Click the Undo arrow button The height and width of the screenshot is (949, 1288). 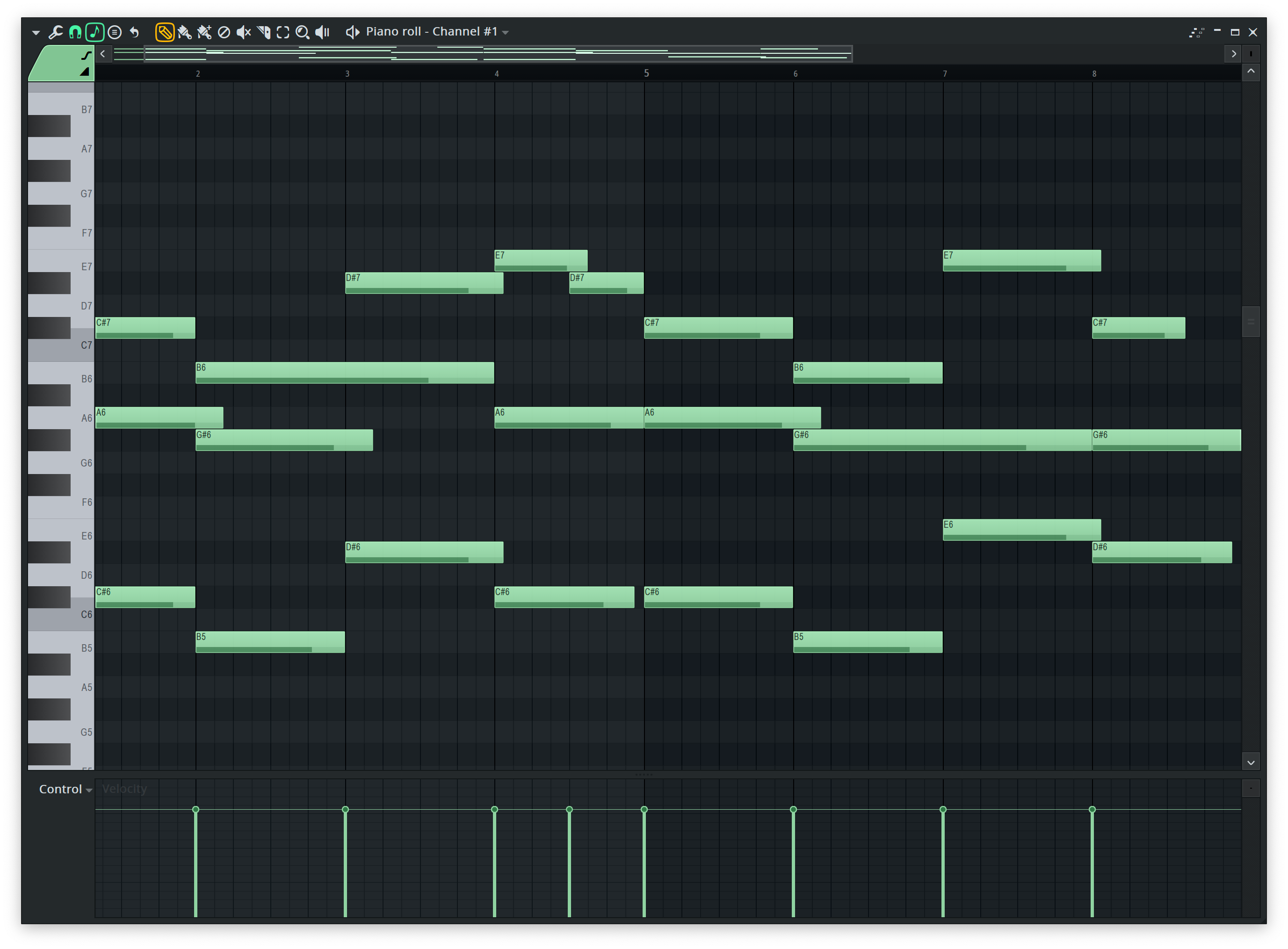135,32
